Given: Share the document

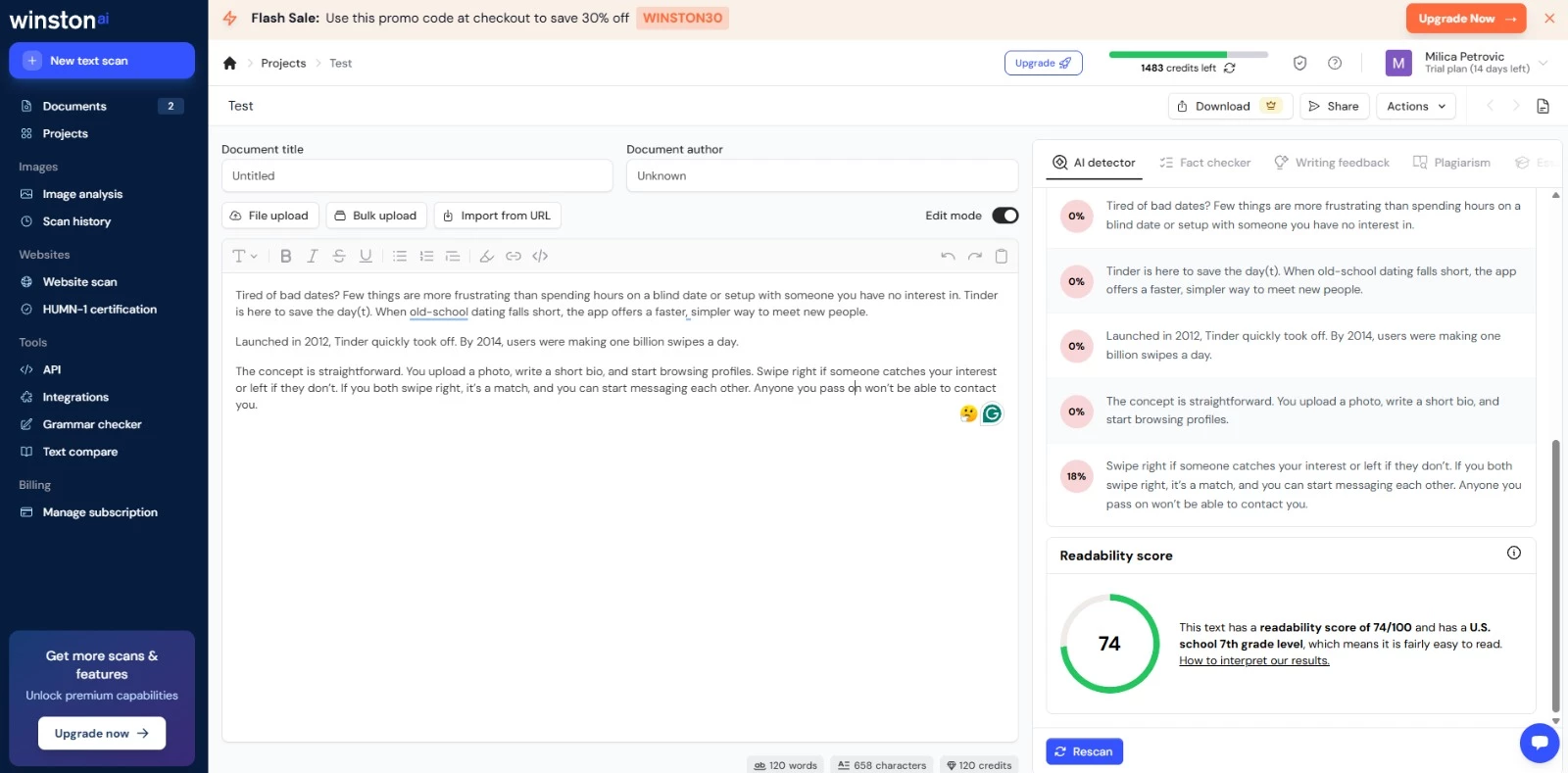Looking at the screenshot, I should 1335,106.
